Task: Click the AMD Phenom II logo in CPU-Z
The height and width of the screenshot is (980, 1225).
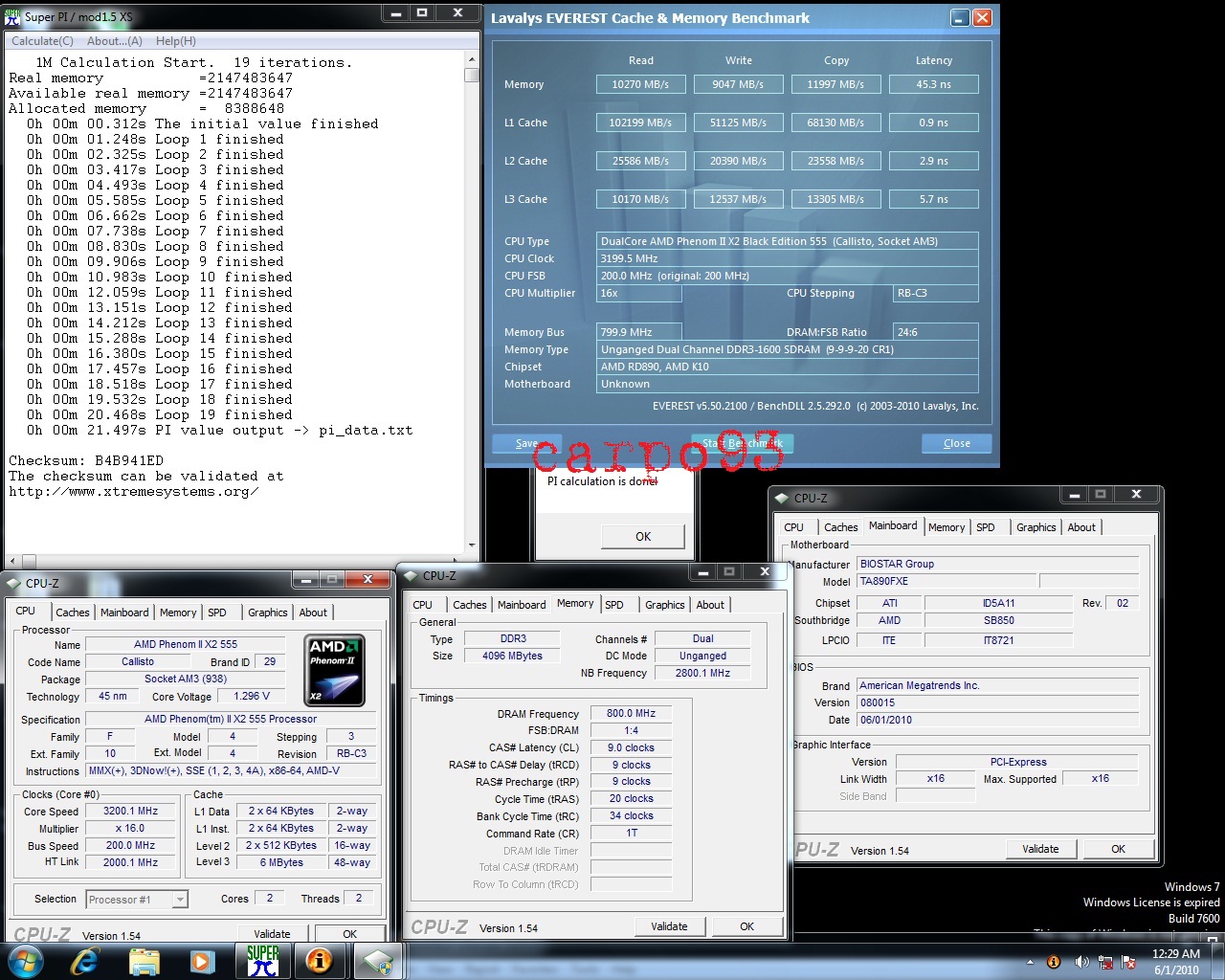Action: pyautogui.click(x=334, y=670)
